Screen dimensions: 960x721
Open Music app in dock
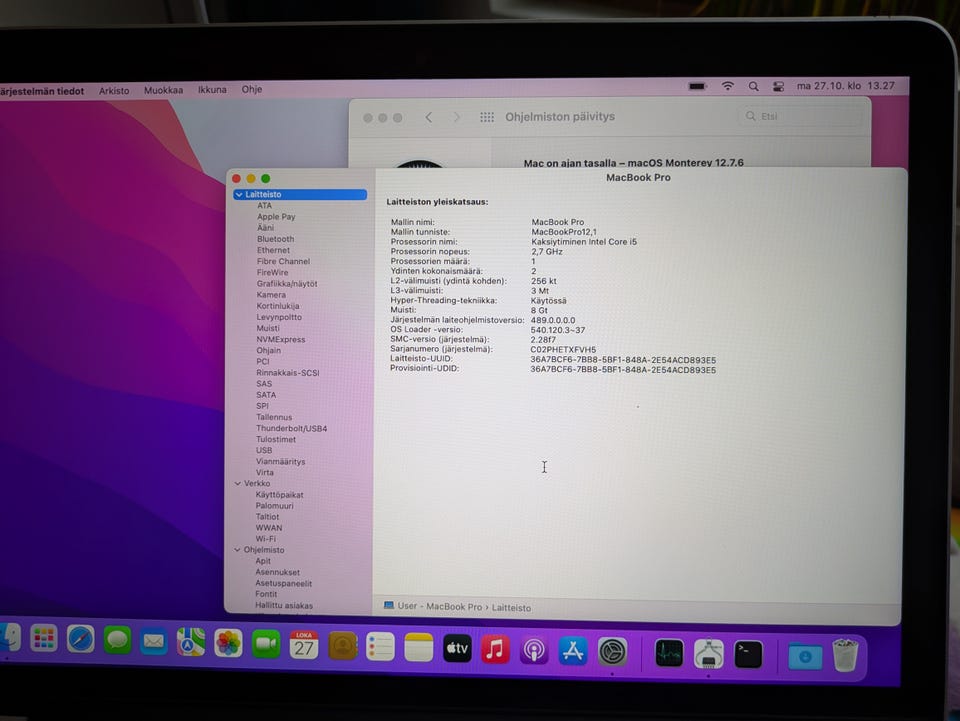(495, 649)
